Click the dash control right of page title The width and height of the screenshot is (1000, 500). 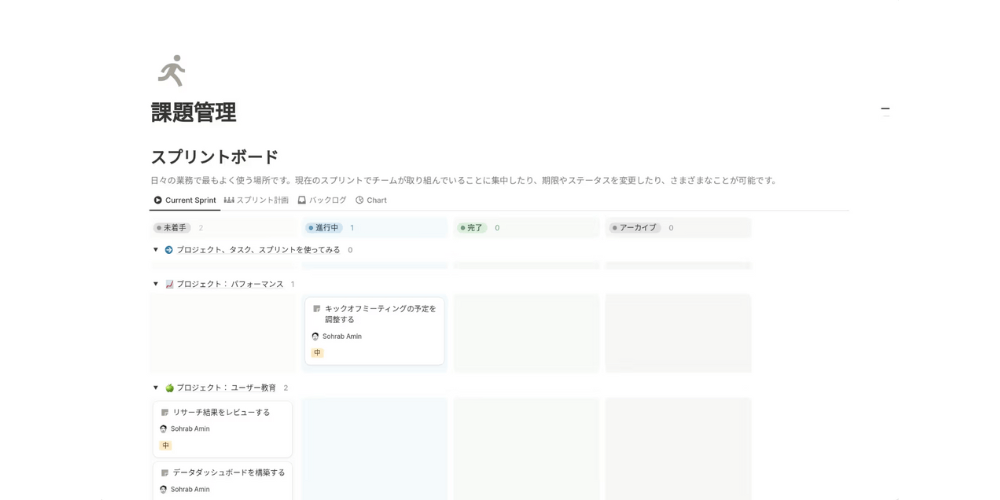(x=885, y=110)
